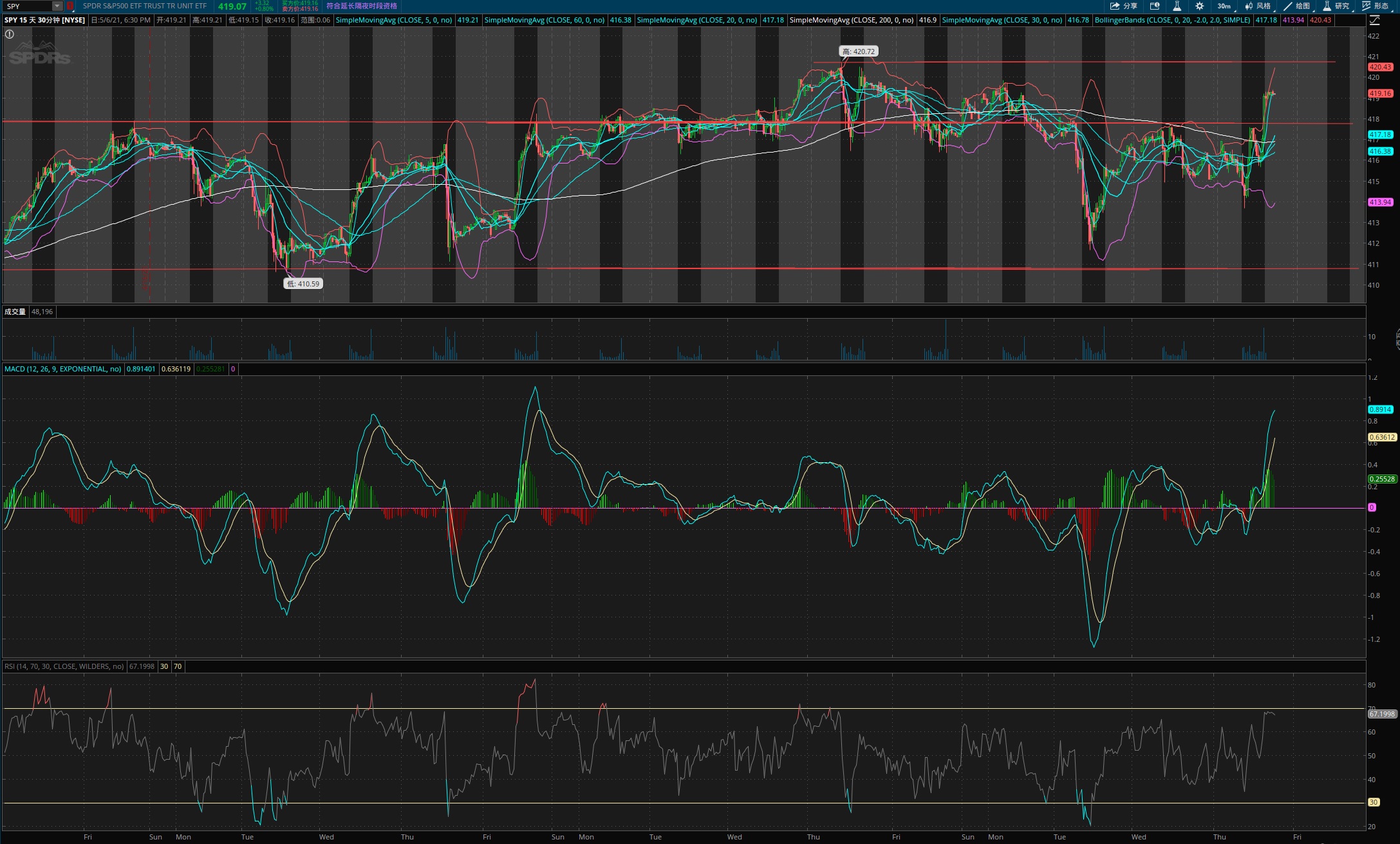Viewport: 1400px width, 844px height.
Task: Click the +0.80% change value
Action: point(264,9)
